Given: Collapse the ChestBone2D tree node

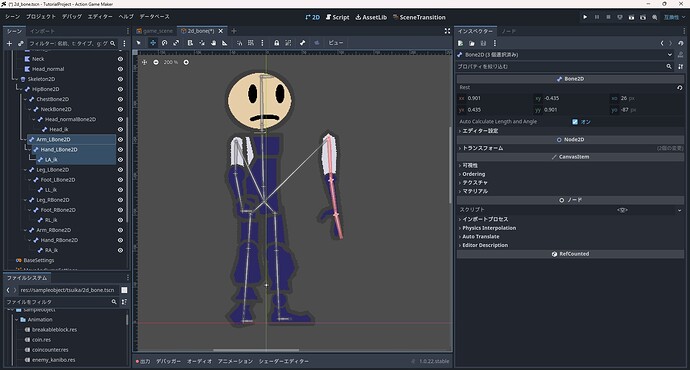Looking at the screenshot, I should click(25, 99).
